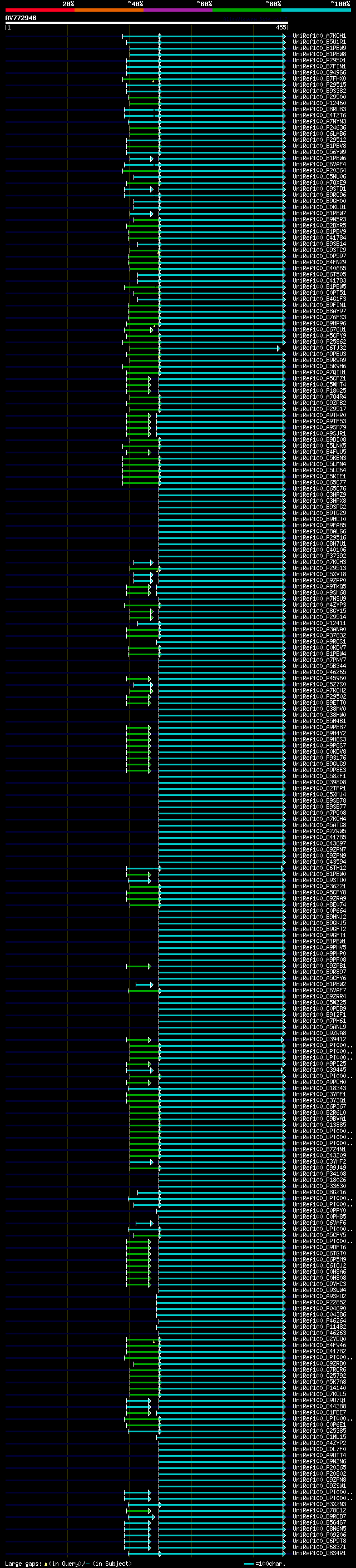Select hit UniRef100_P93176
The width and height of the screenshot is (356, 1568).
pos(319,758)
